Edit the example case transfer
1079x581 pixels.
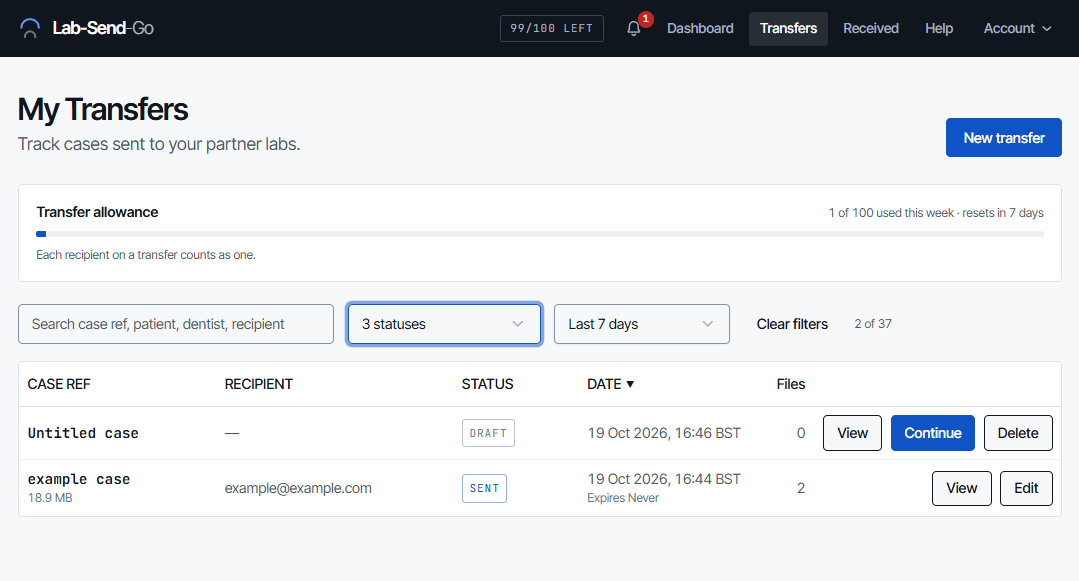pyautogui.click(x=1026, y=488)
